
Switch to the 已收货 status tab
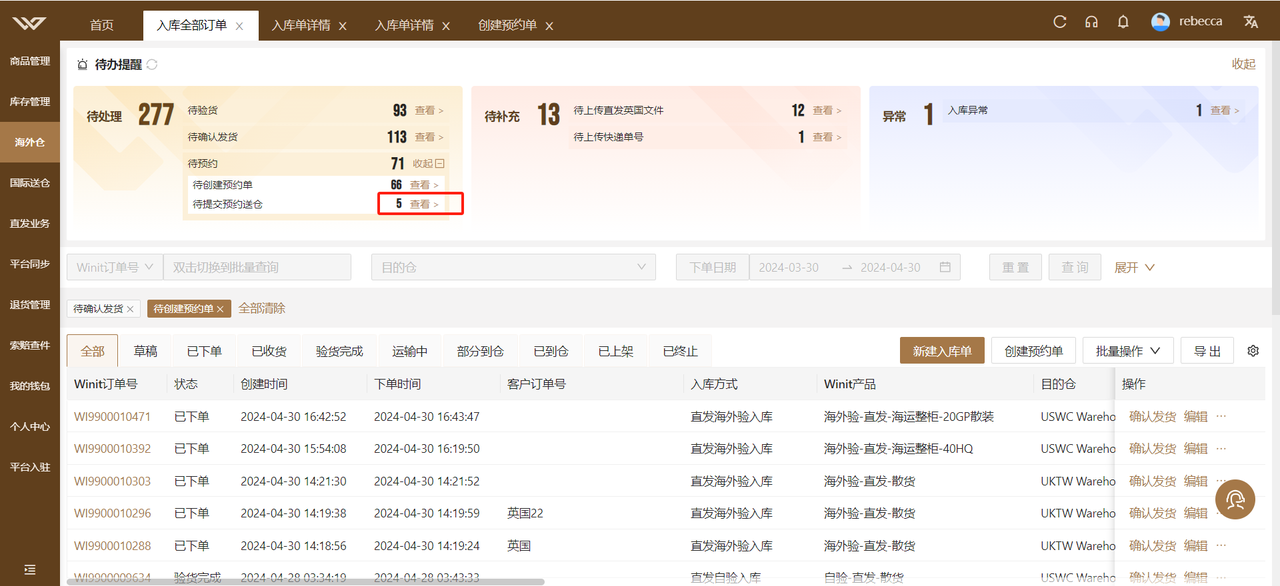pyautogui.click(x=269, y=352)
